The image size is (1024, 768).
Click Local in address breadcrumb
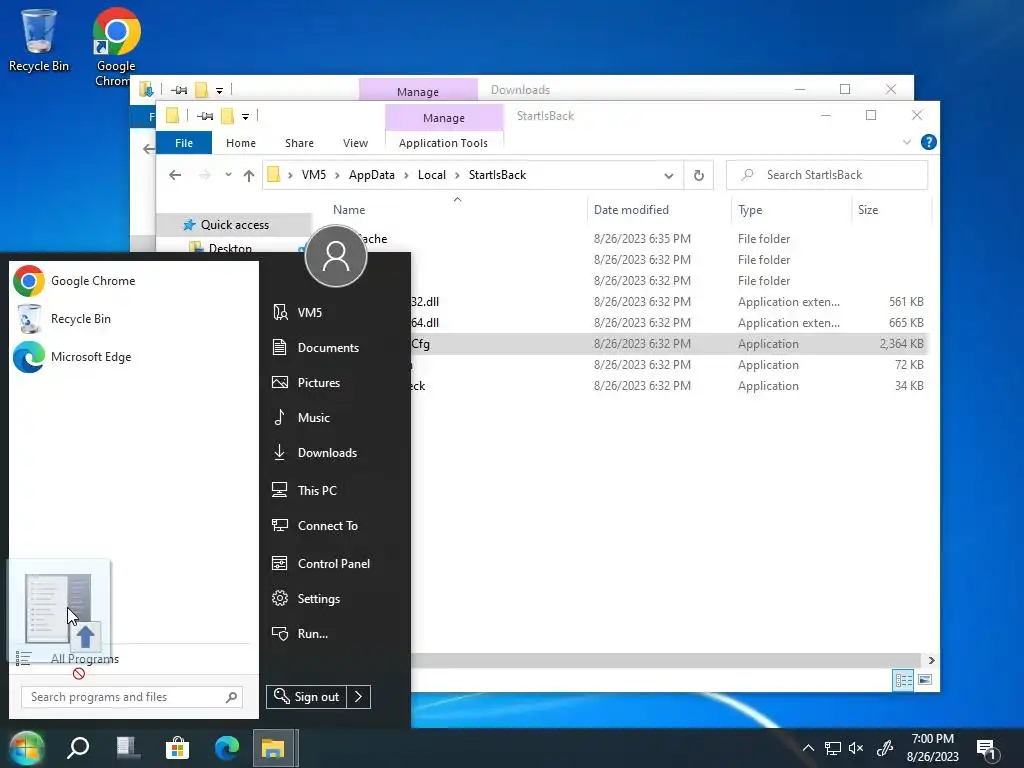(x=432, y=175)
